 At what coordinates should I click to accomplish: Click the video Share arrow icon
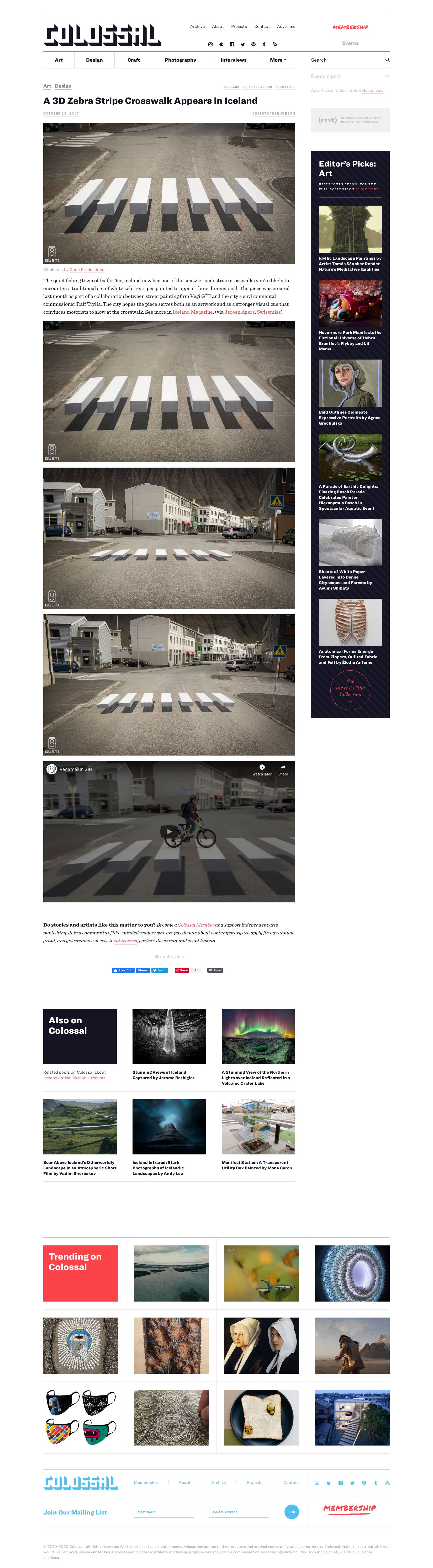283,767
